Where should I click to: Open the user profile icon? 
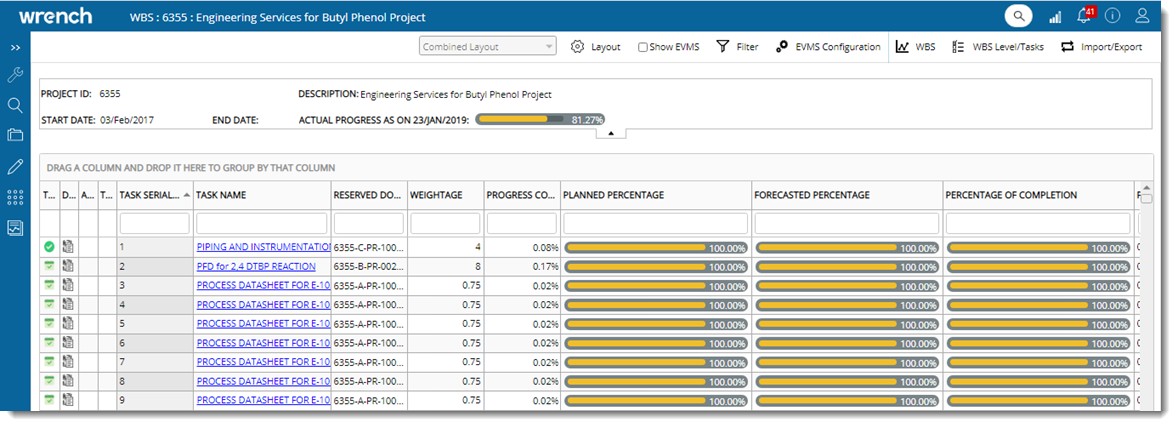click(x=1143, y=16)
